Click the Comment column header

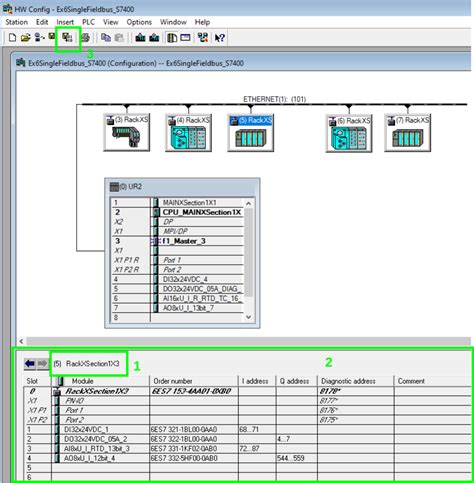(433, 381)
